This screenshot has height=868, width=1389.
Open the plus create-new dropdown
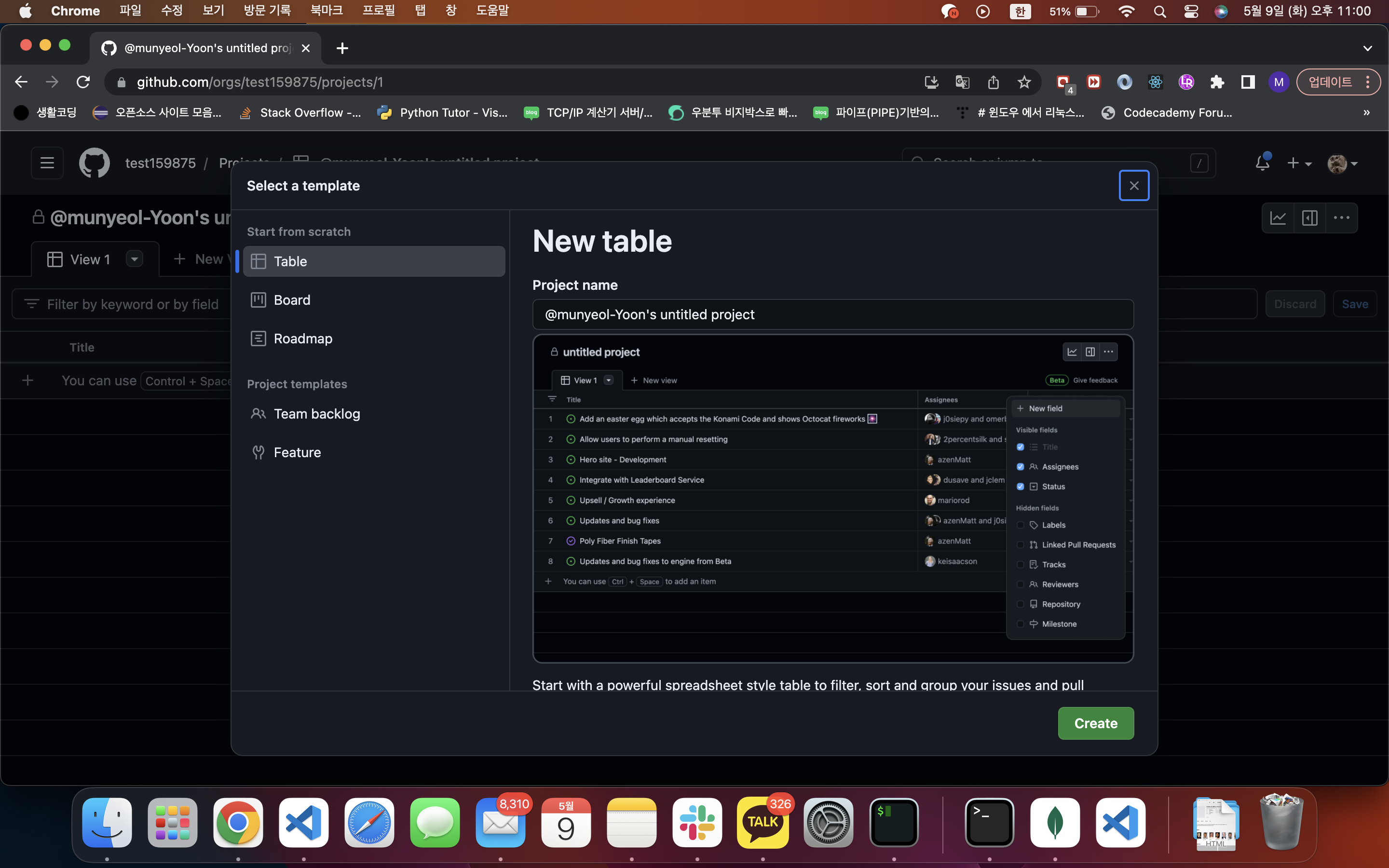coord(1299,163)
